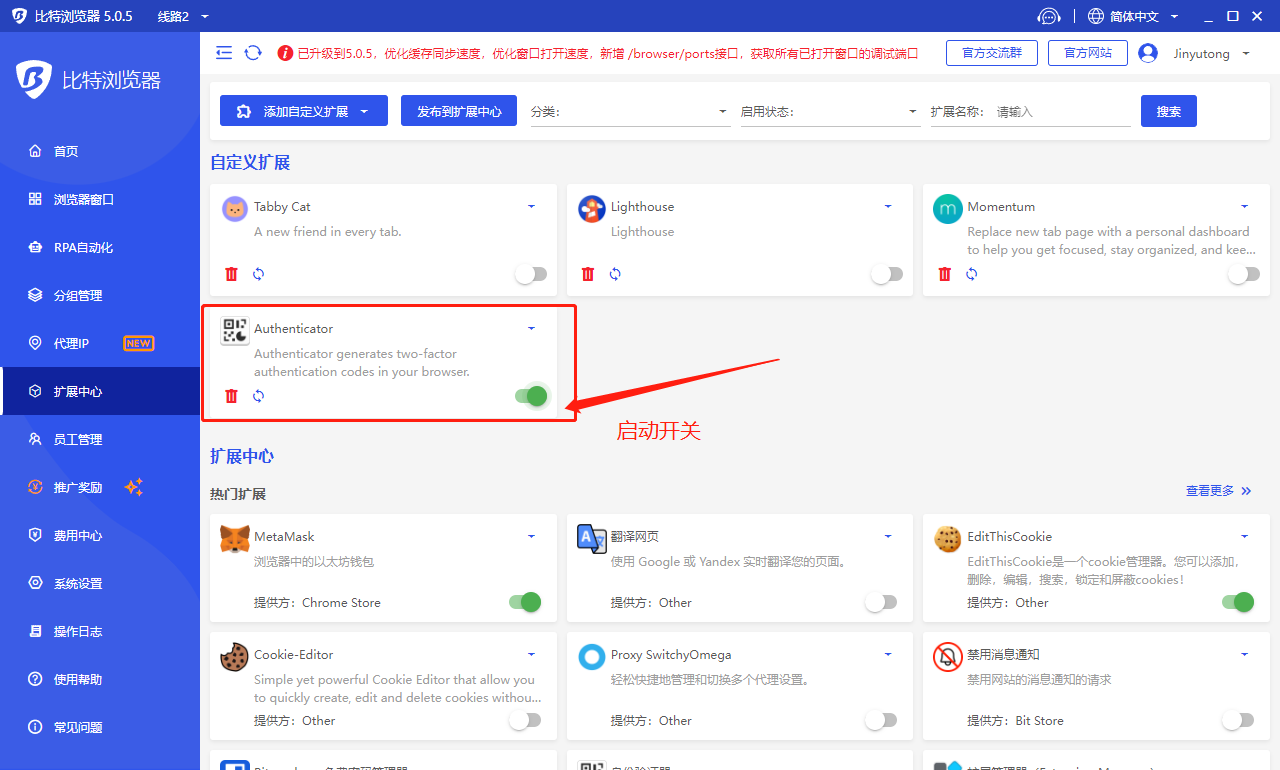The image size is (1280, 770).
Task: Enable the Lighthouse extension toggle
Action: [x=887, y=274]
